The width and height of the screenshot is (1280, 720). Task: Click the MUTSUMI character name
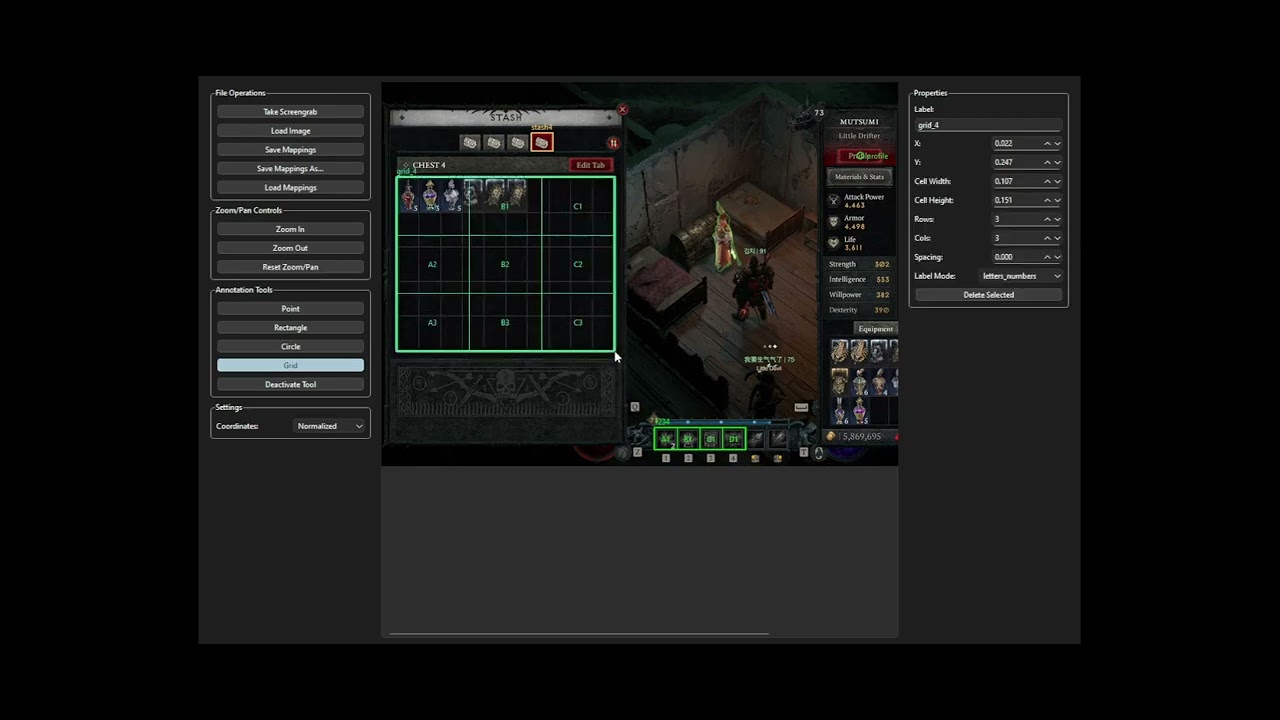click(x=859, y=122)
